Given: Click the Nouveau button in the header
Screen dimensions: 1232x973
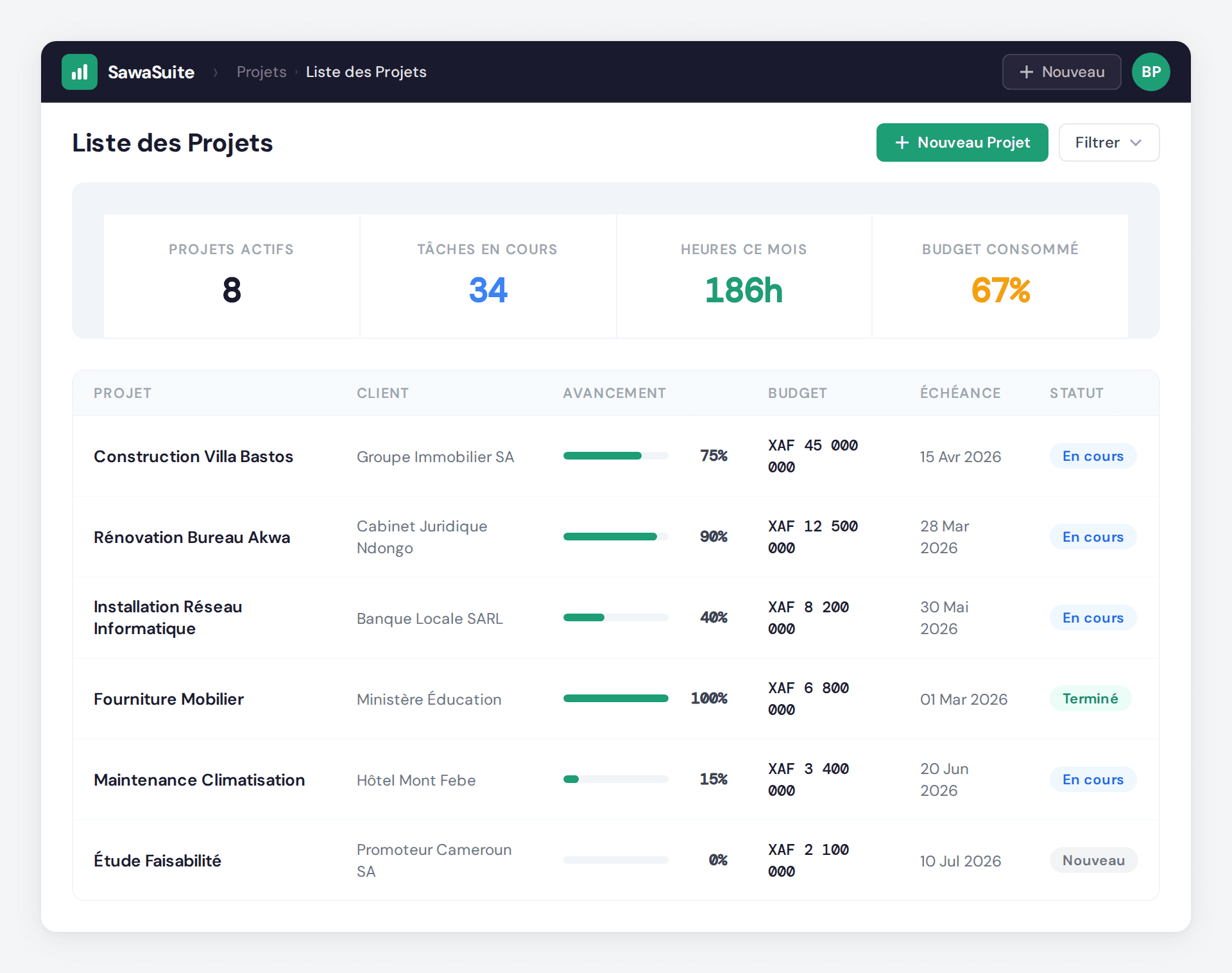Looking at the screenshot, I should (x=1061, y=72).
